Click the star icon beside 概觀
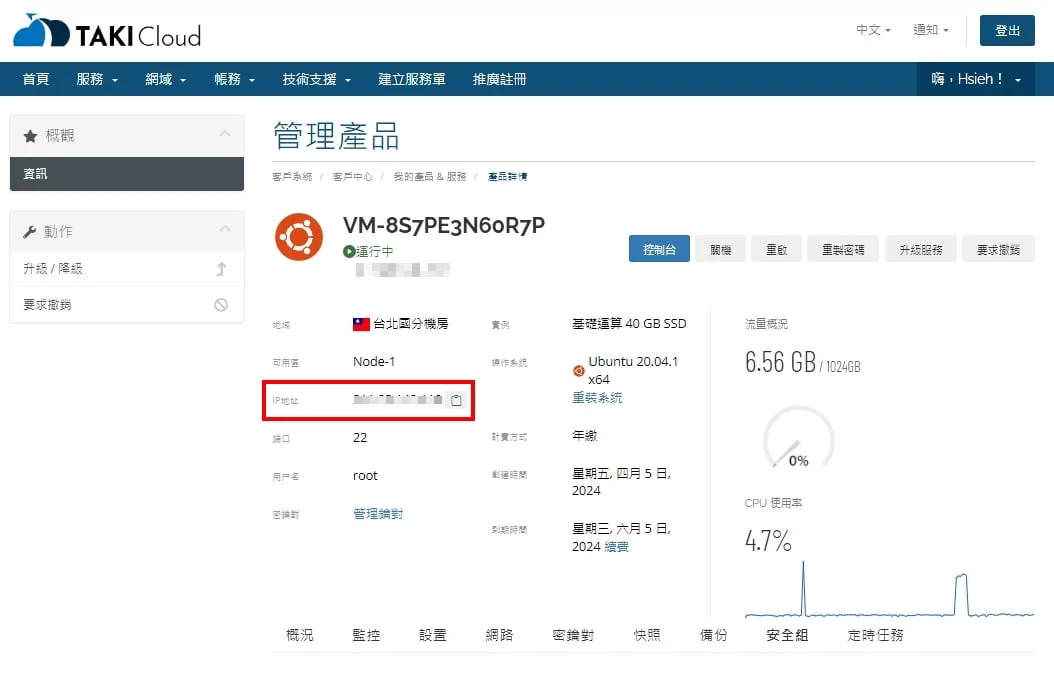The height and width of the screenshot is (674, 1054). coord(30,136)
